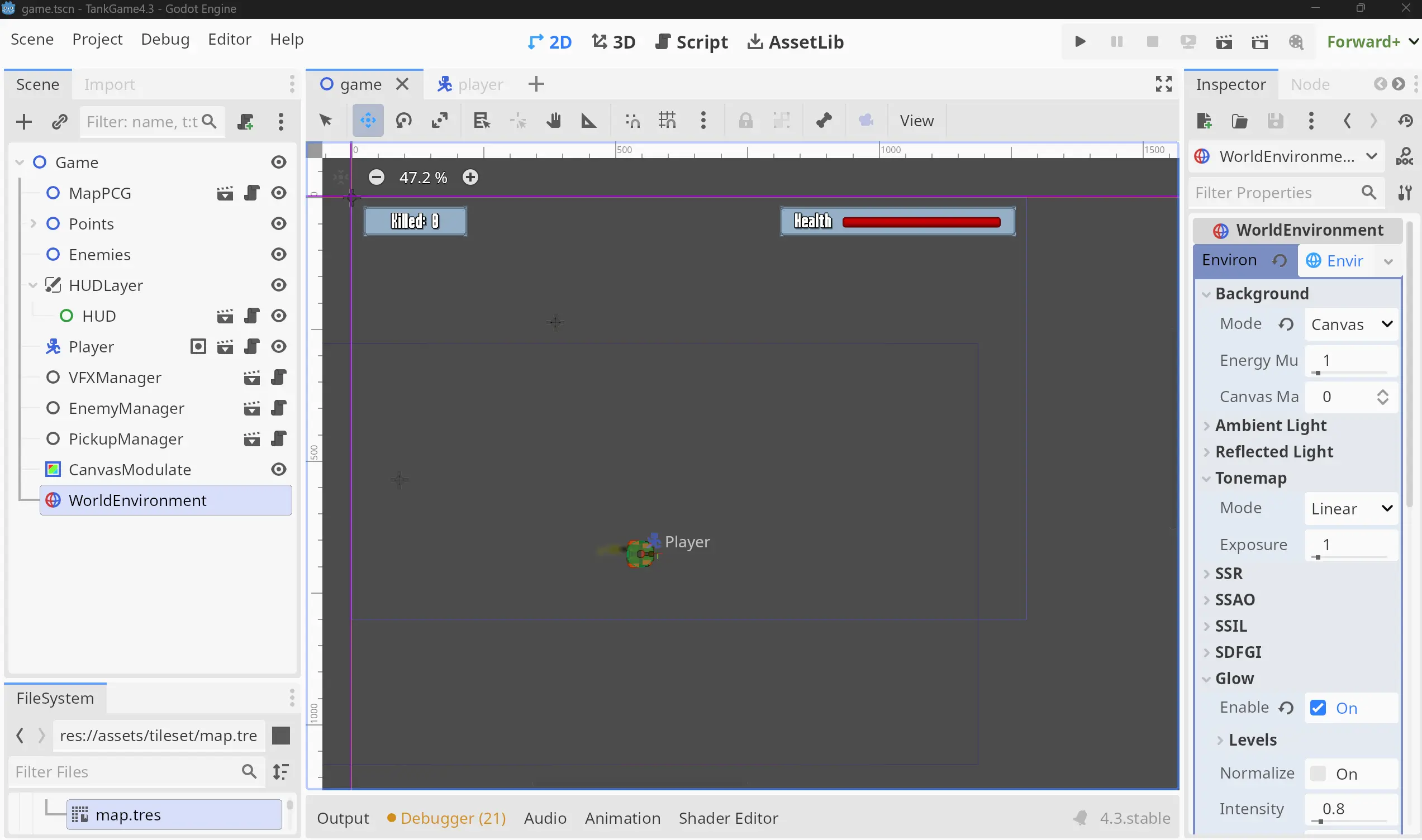This screenshot has height=840, width=1422.
Task: Open the Script workspace
Action: [691, 42]
